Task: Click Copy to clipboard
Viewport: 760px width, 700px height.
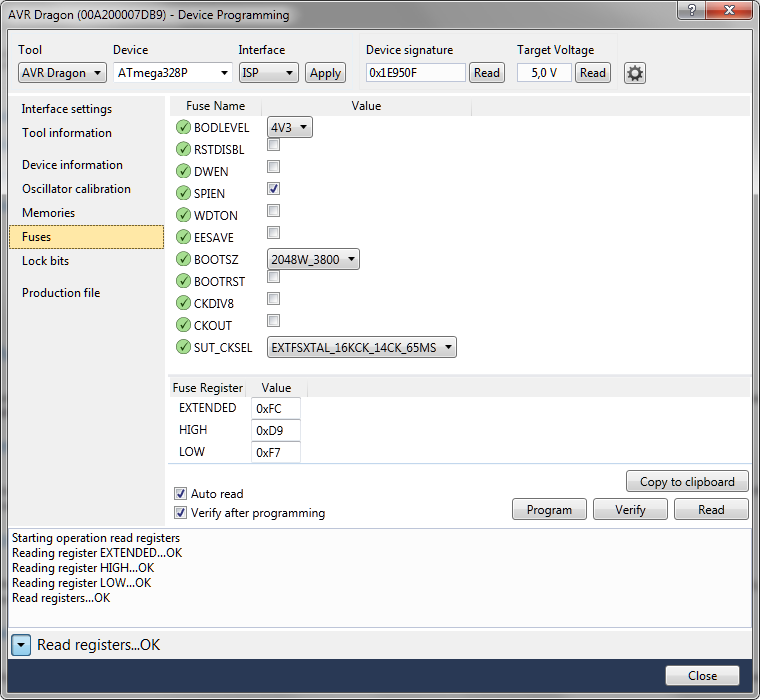Action: pyautogui.click(x=687, y=481)
